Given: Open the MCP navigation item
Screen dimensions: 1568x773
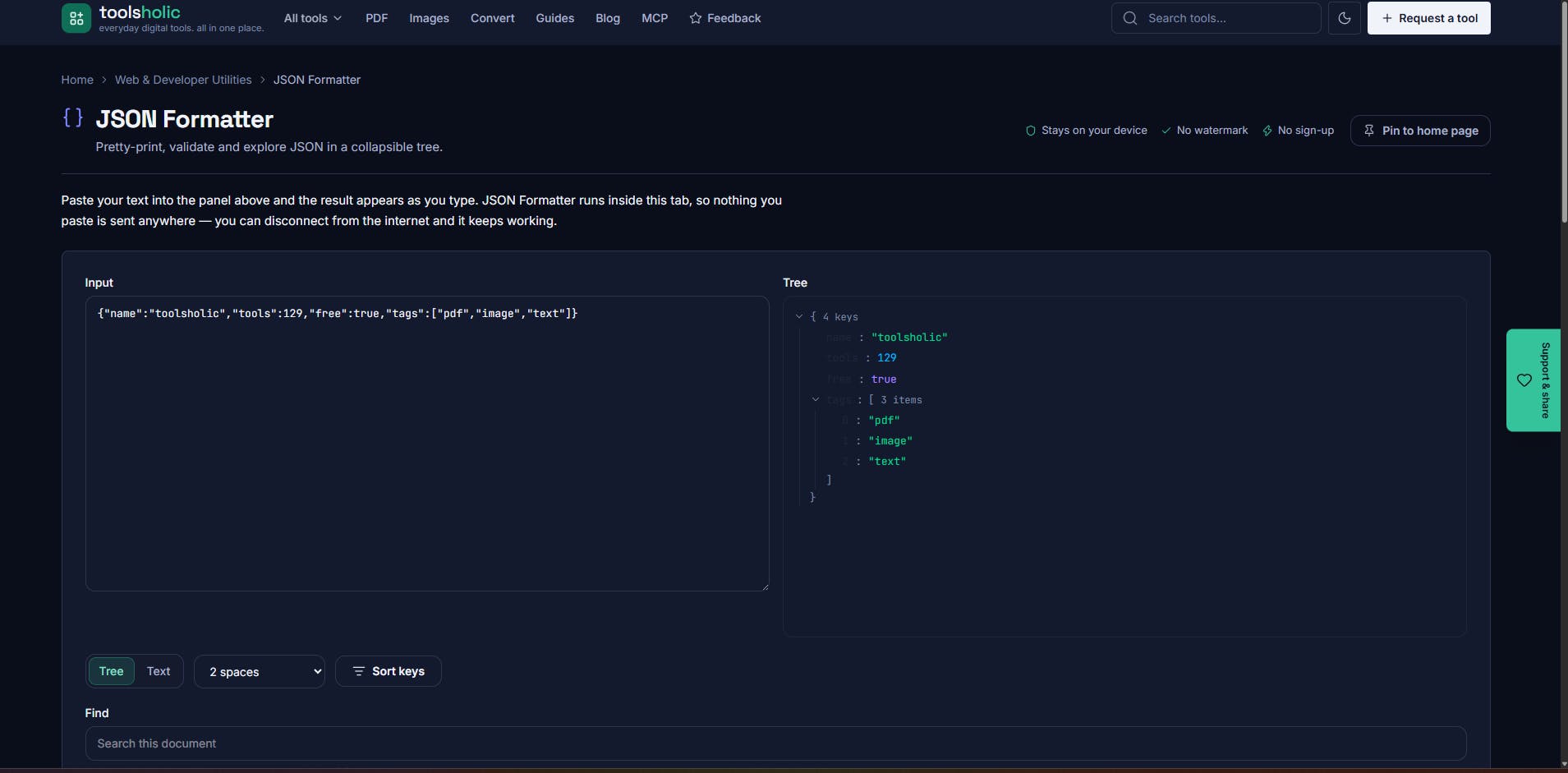Looking at the screenshot, I should tap(655, 18).
